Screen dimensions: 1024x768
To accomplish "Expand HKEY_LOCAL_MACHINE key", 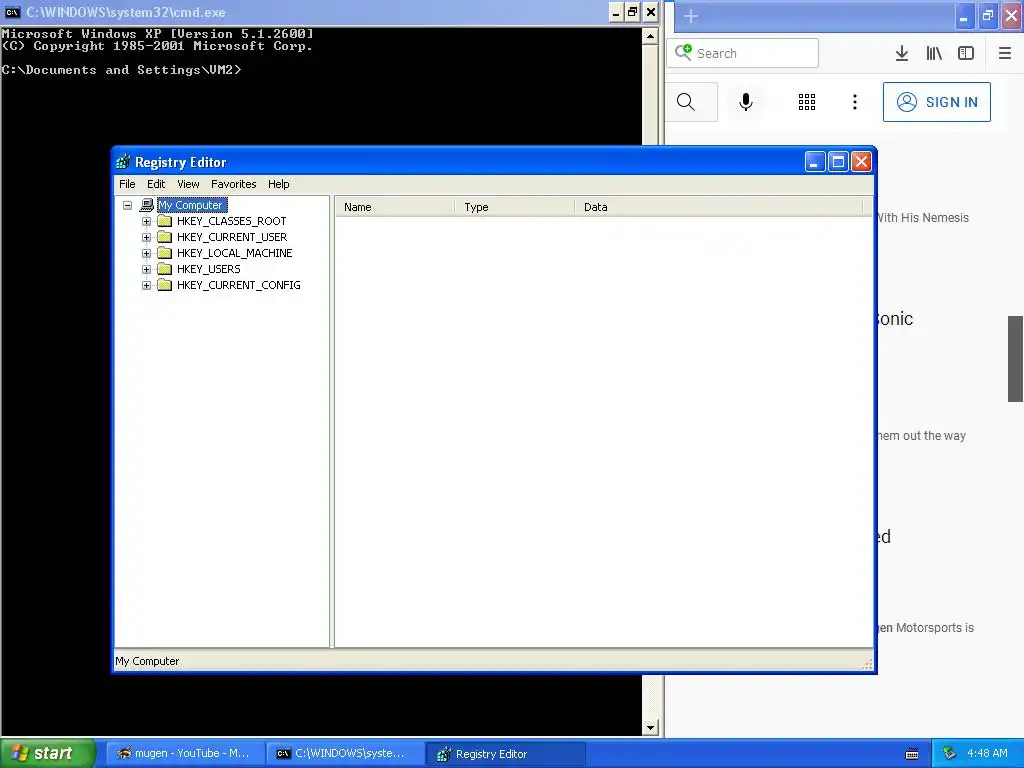I will (x=146, y=253).
